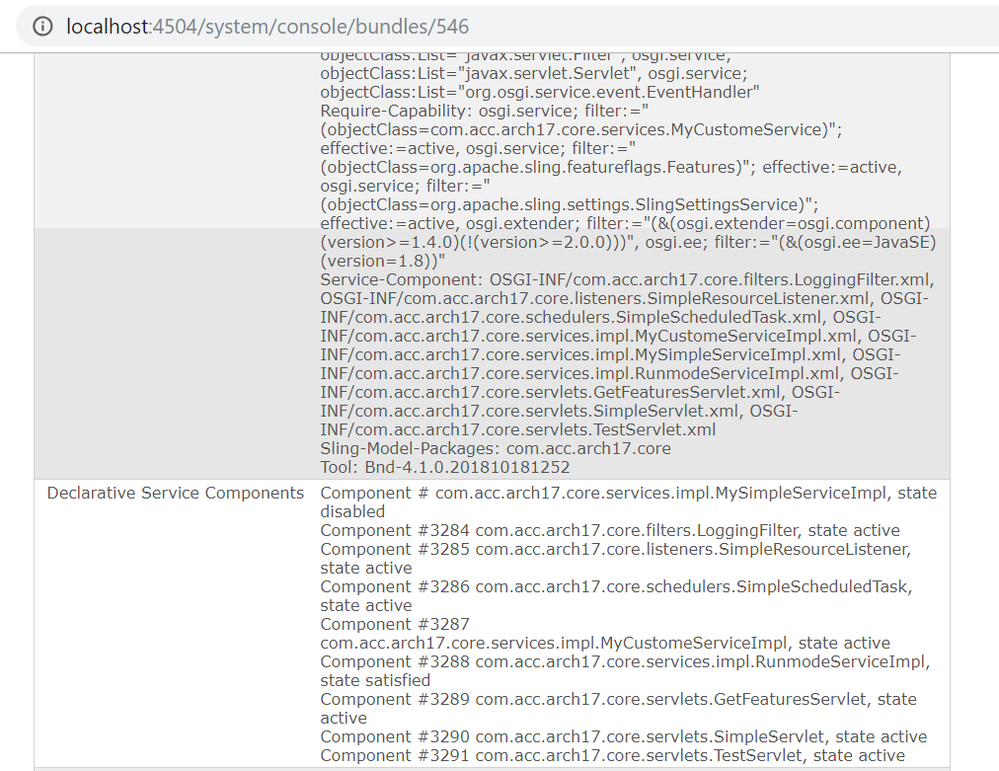Click objectClass org.osgi.service.event.EventHandler line

pos(540,92)
